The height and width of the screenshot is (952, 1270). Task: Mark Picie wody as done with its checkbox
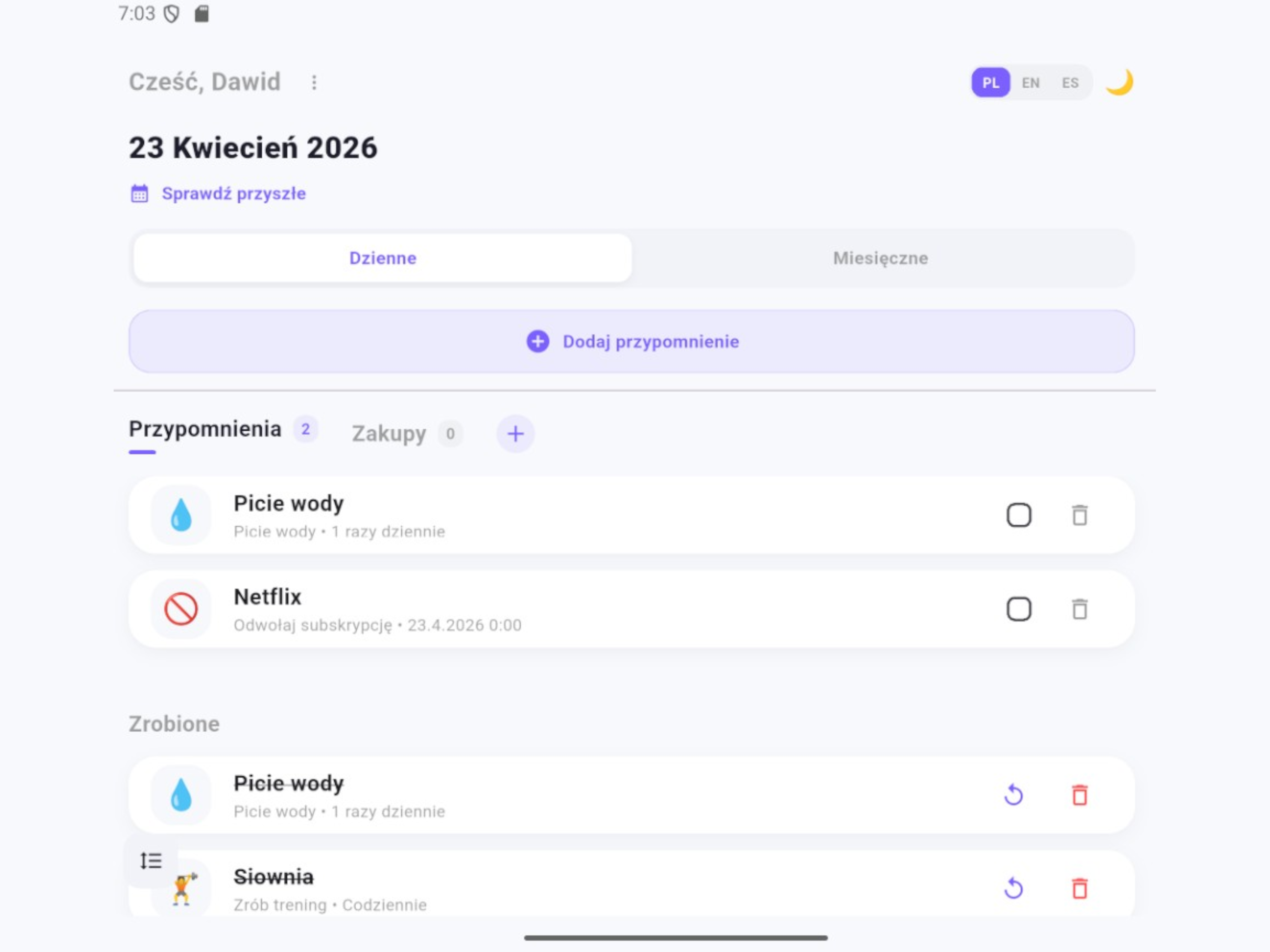[x=1019, y=515]
